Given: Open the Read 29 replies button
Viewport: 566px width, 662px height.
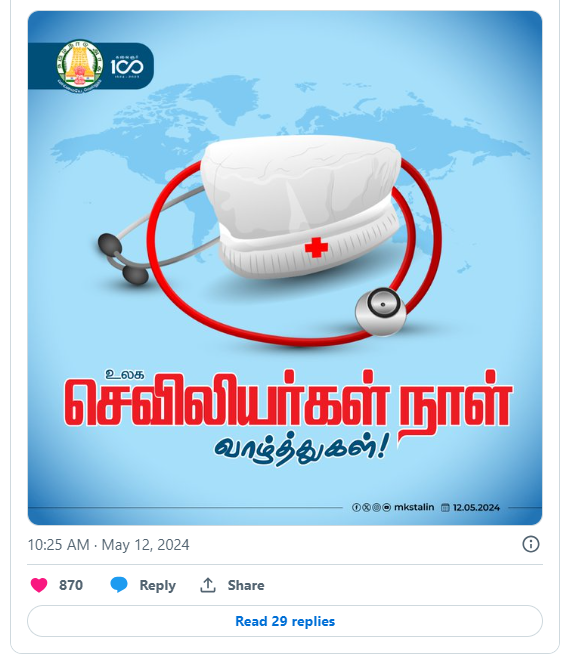Looking at the screenshot, I should point(285,621).
